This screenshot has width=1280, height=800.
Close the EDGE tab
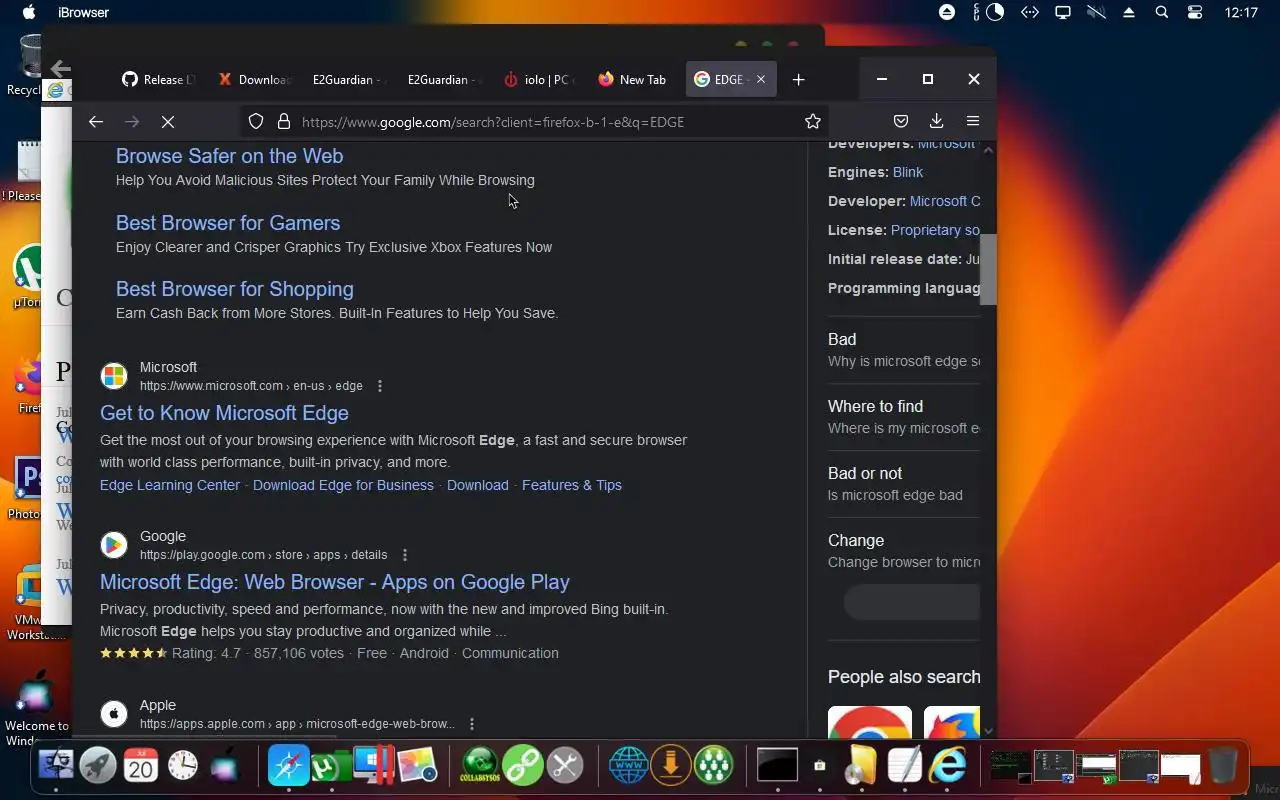[x=761, y=79]
